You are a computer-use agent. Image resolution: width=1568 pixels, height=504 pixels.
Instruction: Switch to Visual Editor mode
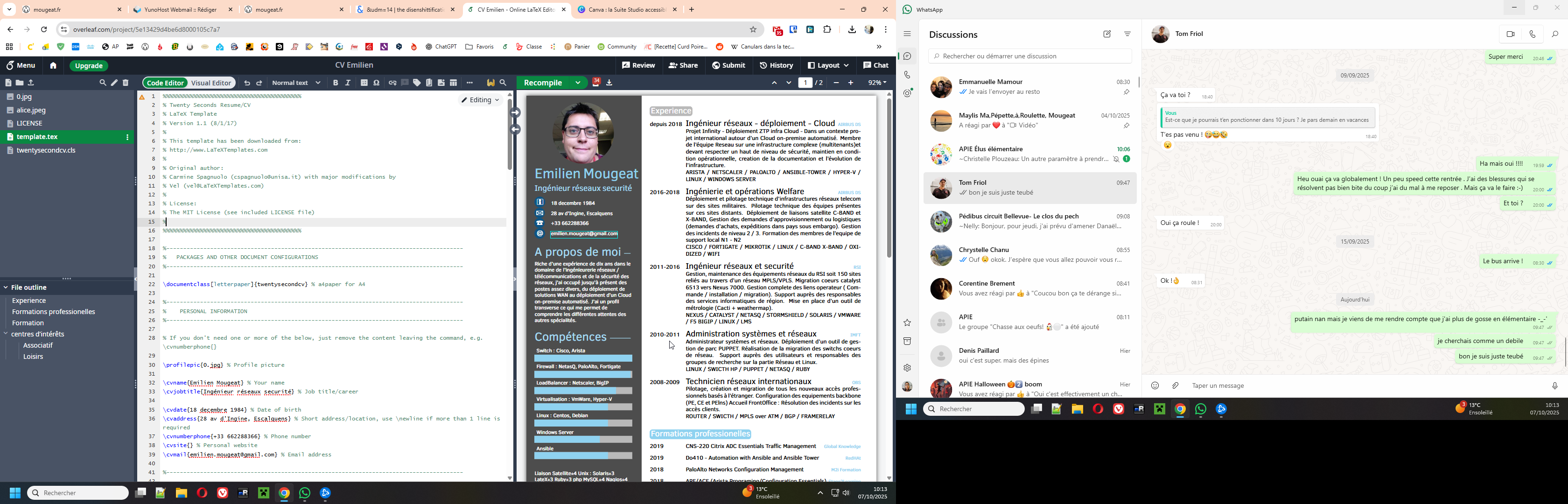[x=210, y=83]
